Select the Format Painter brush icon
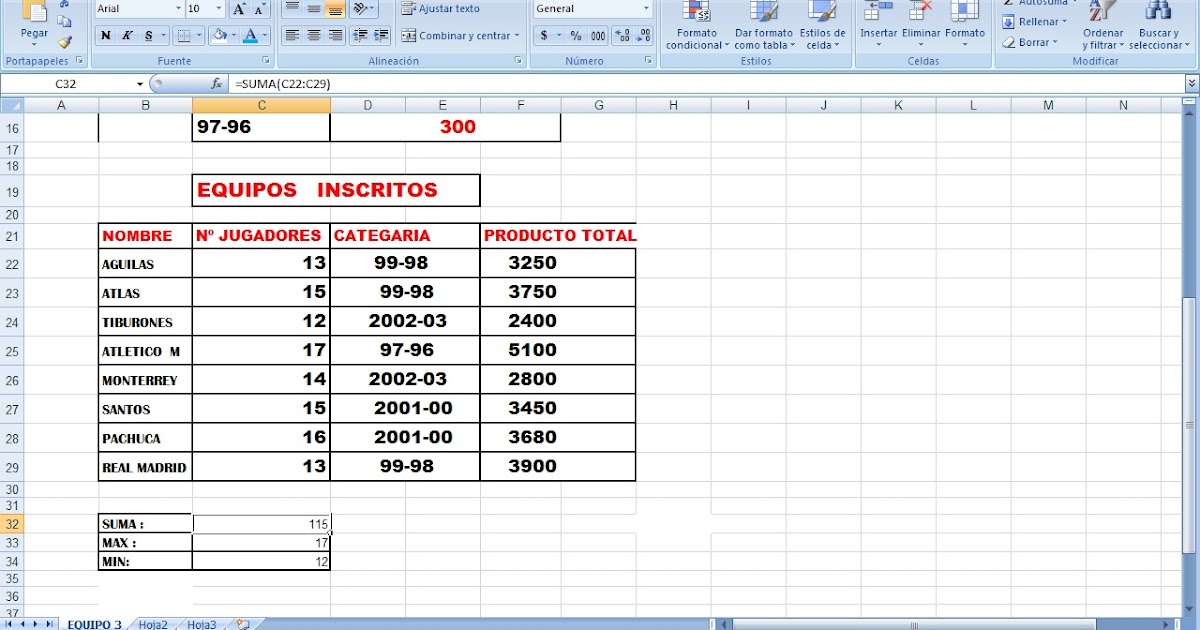Screen dimensions: 1200x630 click(65, 42)
